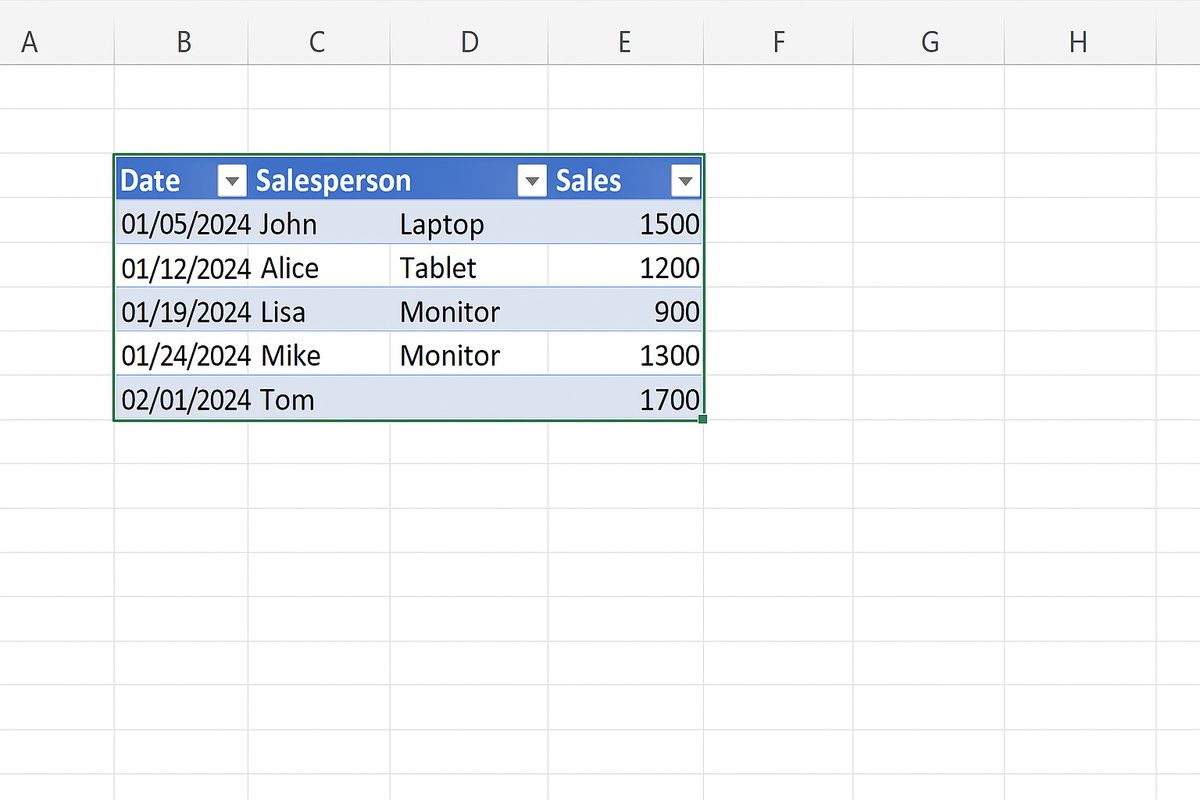The height and width of the screenshot is (800, 1200).
Task: Select column C header
Action: tap(318, 42)
